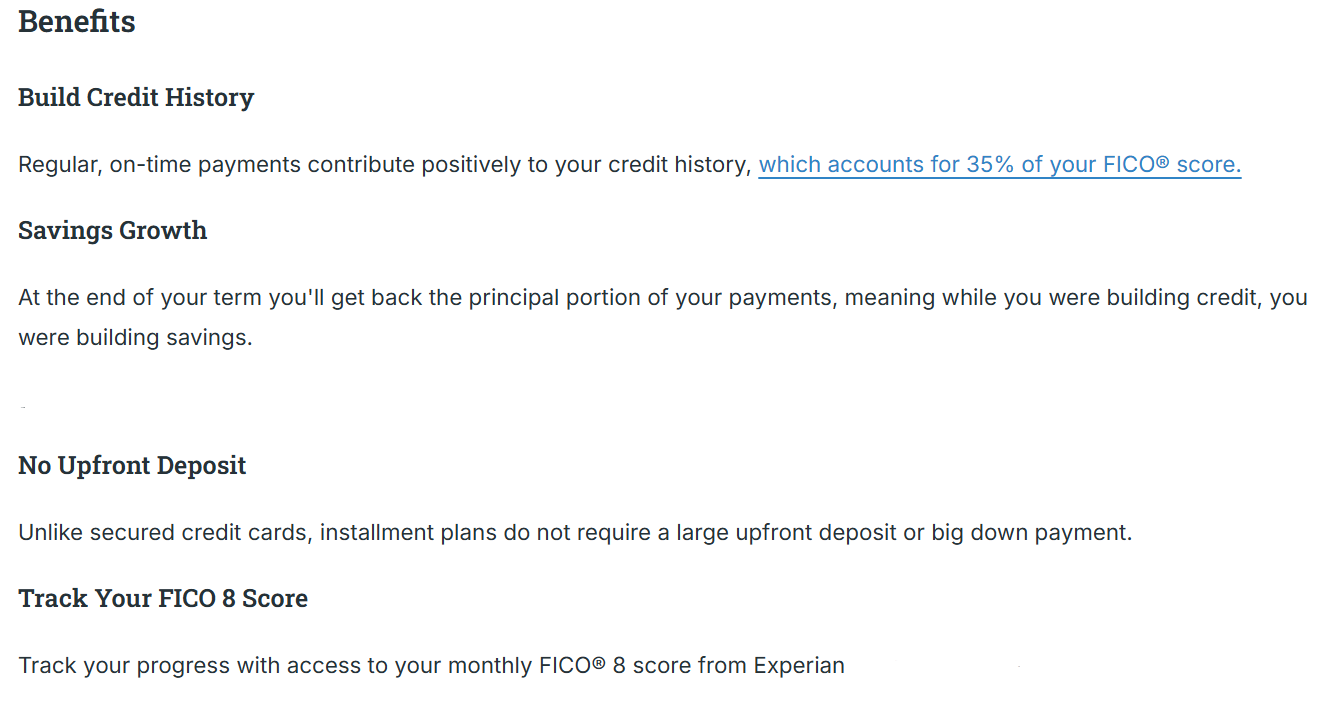Image resolution: width=1330 pixels, height=715 pixels.
Task: Select the Build Credit History heading
Action: pyautogui.click(x=136, y=98)
